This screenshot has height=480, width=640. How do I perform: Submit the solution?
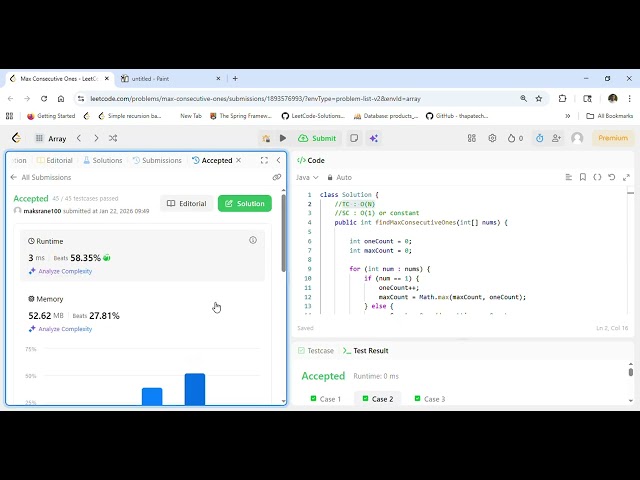pos(317,138)
